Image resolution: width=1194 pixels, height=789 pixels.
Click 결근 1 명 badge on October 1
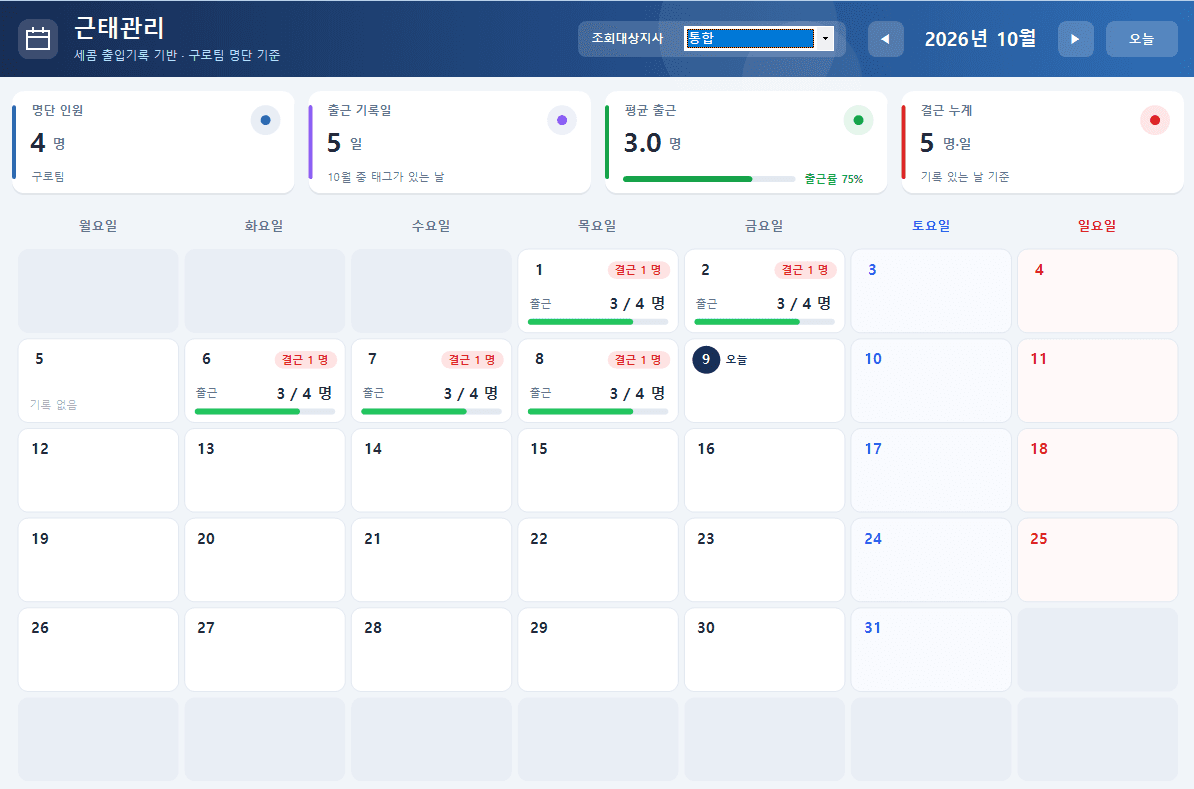pyautogui.click(x=638, y=270)
